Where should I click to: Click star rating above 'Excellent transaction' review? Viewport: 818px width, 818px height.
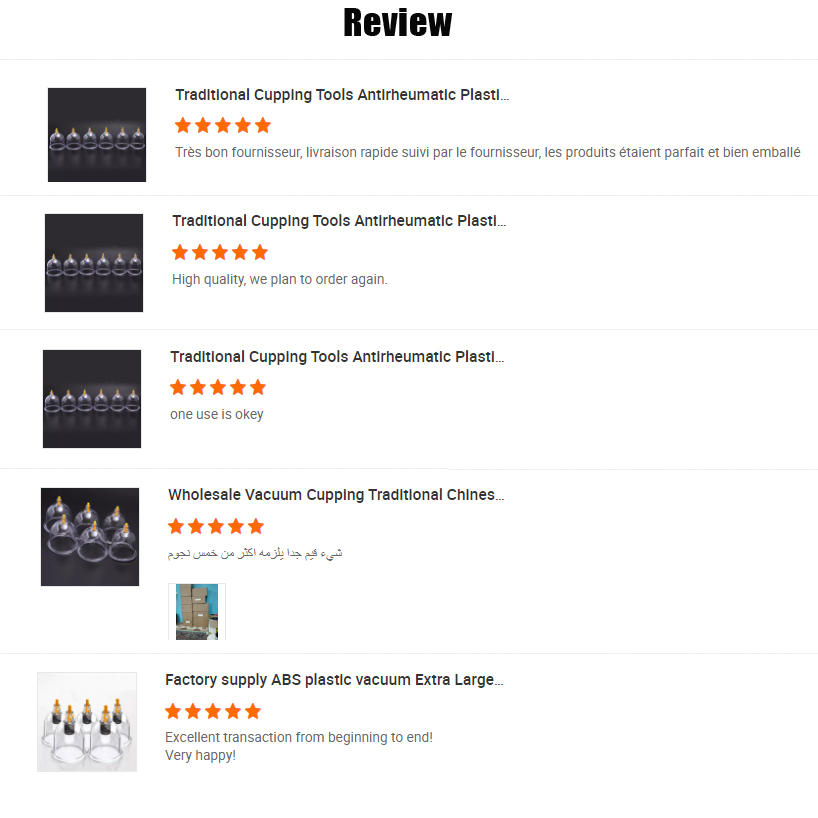pos(212,711)
